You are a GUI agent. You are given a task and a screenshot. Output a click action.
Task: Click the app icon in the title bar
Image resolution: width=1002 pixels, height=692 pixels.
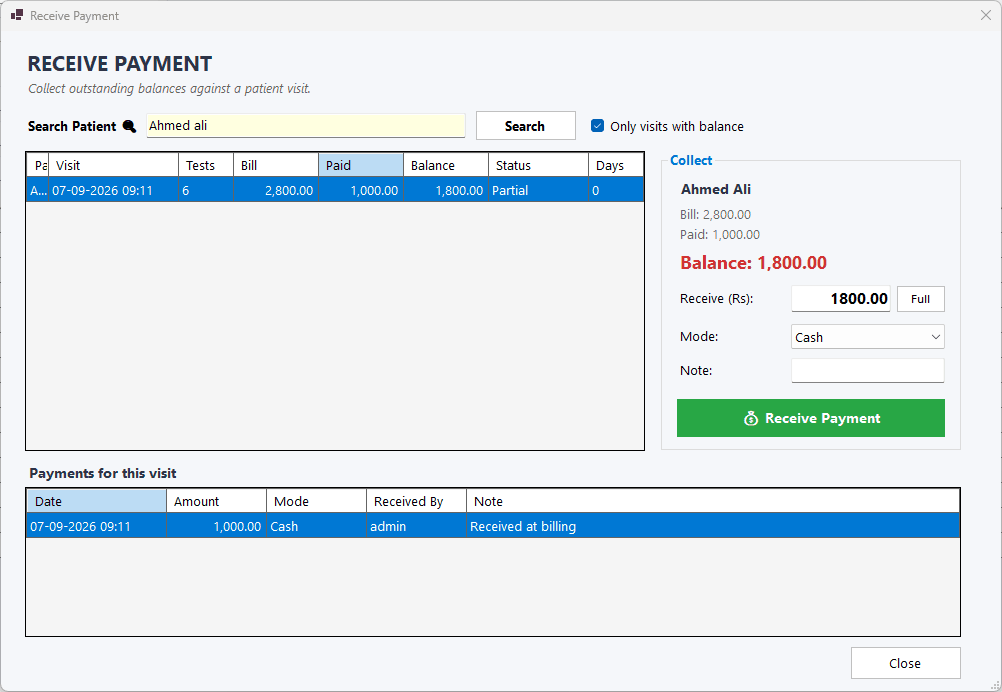point(17,15)
